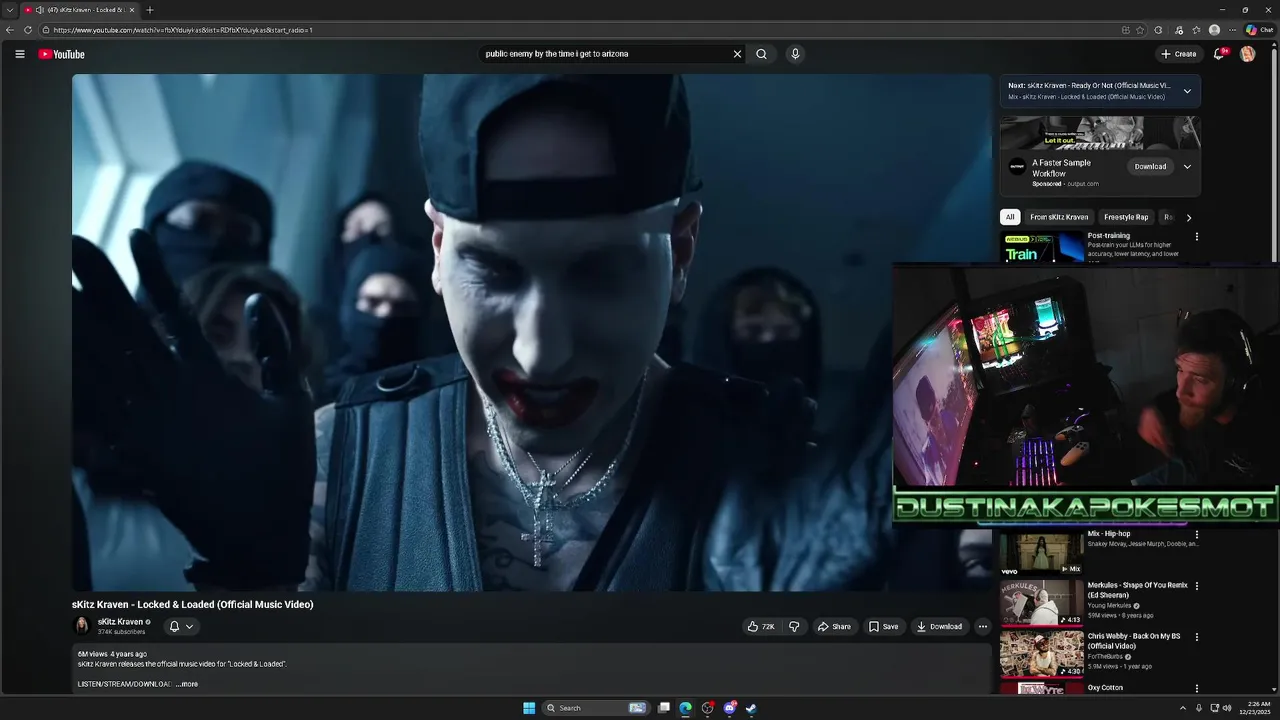Save video to a playlist
The height and width of the screenshot is (720, 1280).
883,627
